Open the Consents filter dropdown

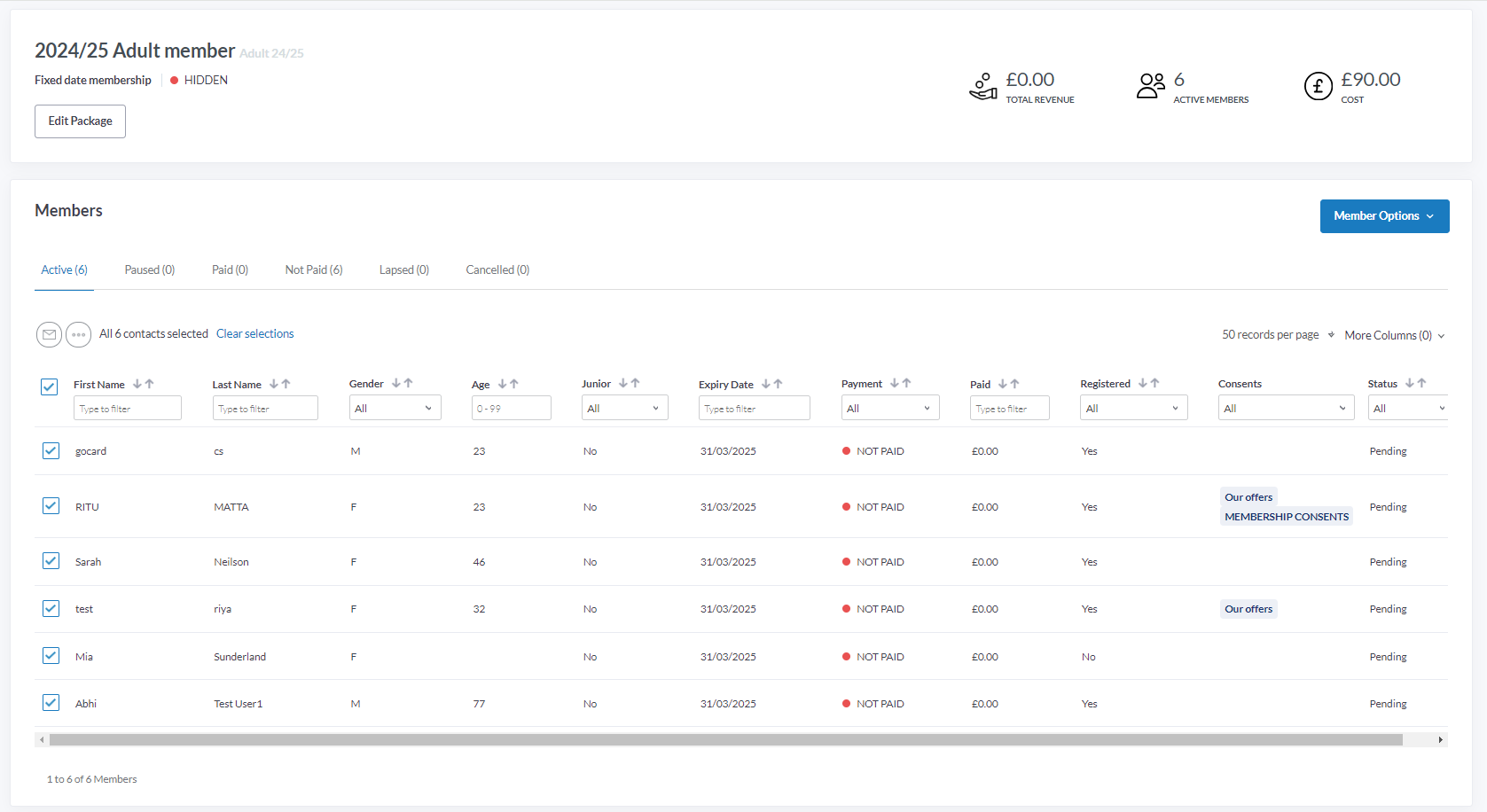coord(1286,408)
